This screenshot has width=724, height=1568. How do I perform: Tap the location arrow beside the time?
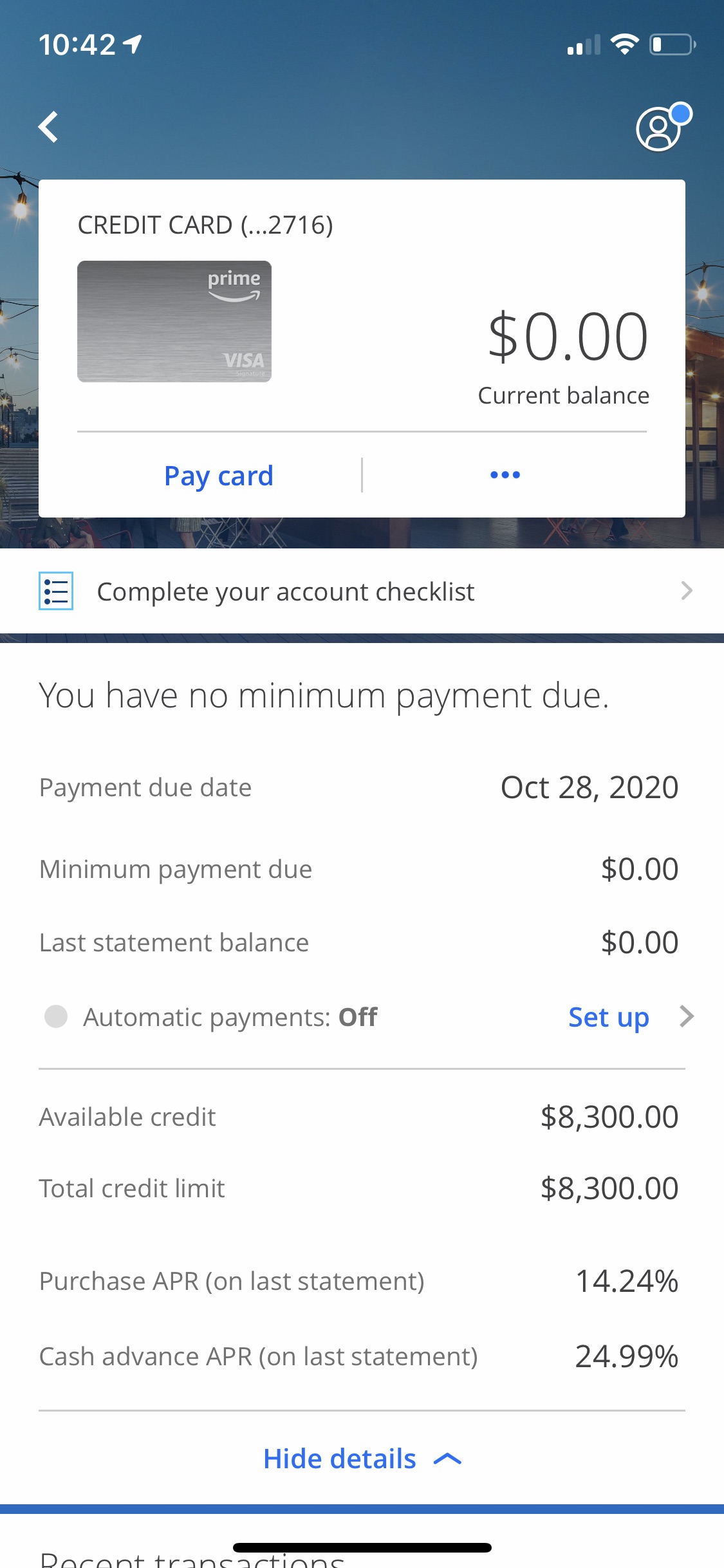pyautogui.click(x=133, y=44)
